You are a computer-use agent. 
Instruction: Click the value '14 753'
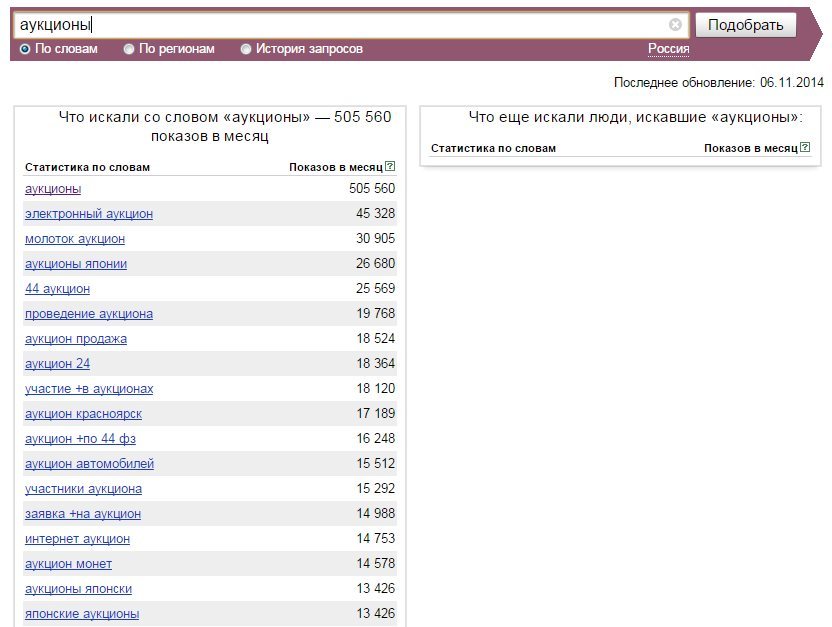click(376, 538)
